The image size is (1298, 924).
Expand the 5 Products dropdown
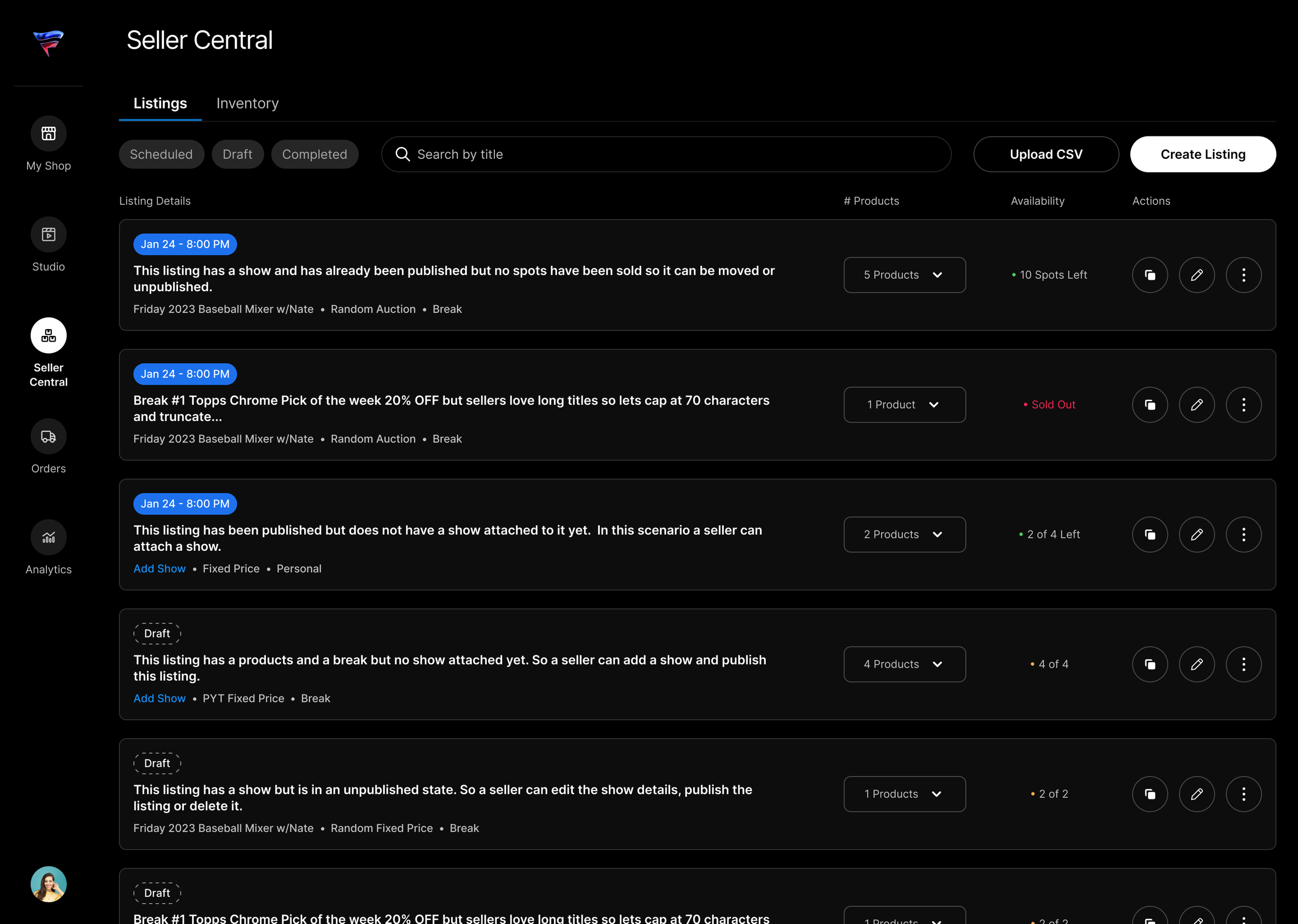coord(903,275)
